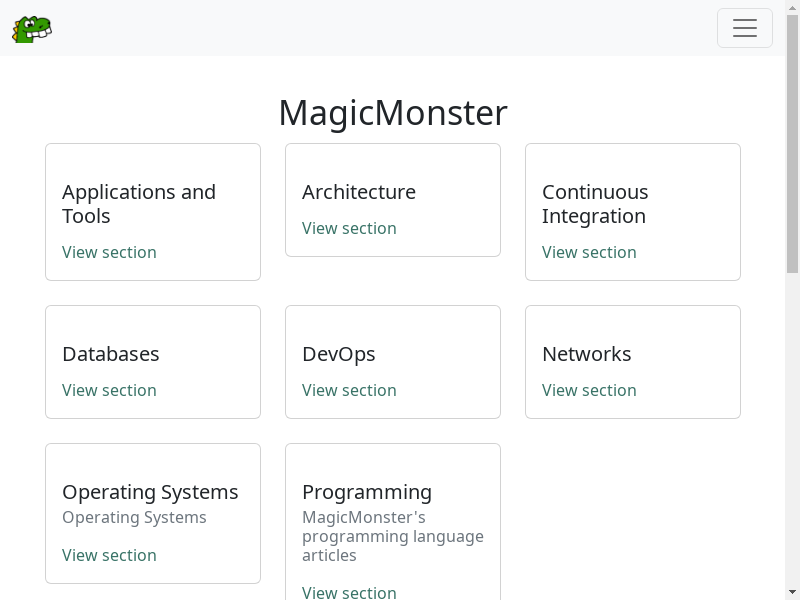
Task: Open View section under Architecture
Action: (x=349, y=228)
